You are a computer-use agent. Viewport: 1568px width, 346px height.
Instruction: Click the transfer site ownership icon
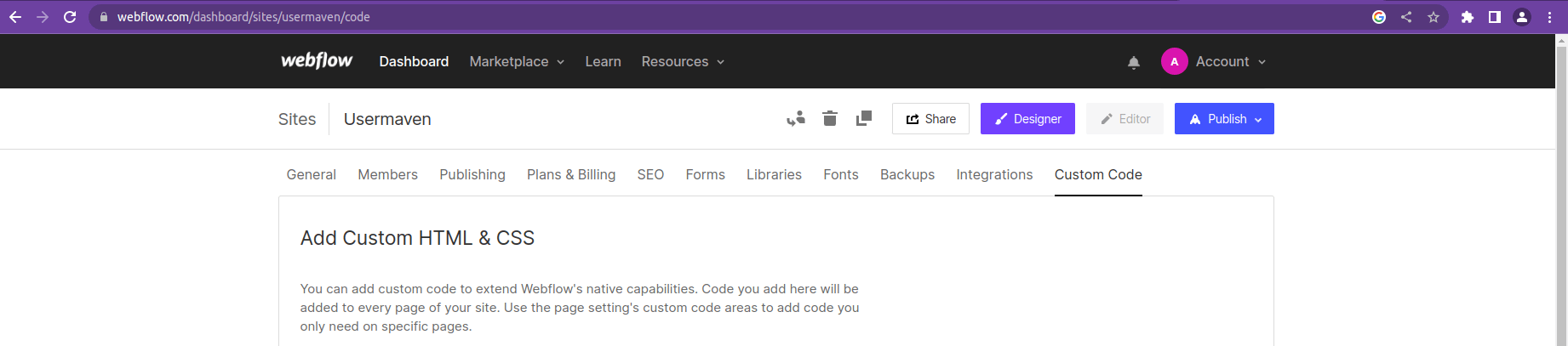(796, 119)
